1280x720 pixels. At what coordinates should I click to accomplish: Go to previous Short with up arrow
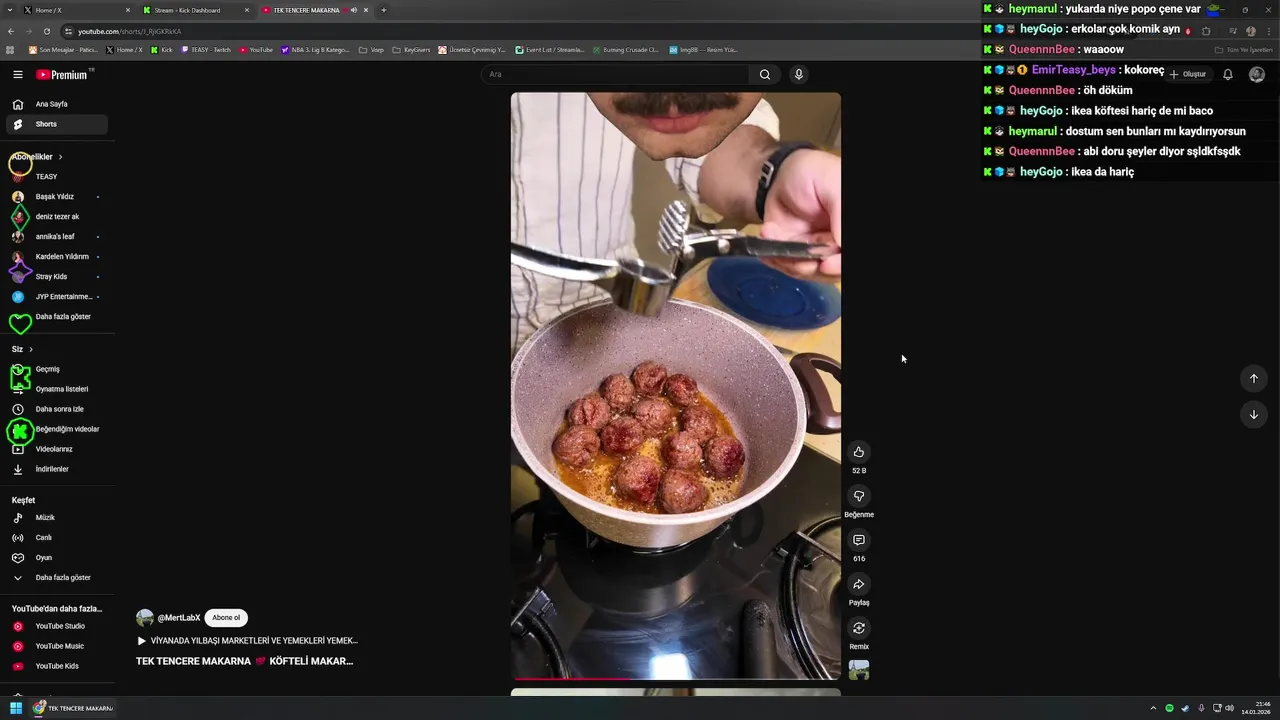[x=1253, y=378]
